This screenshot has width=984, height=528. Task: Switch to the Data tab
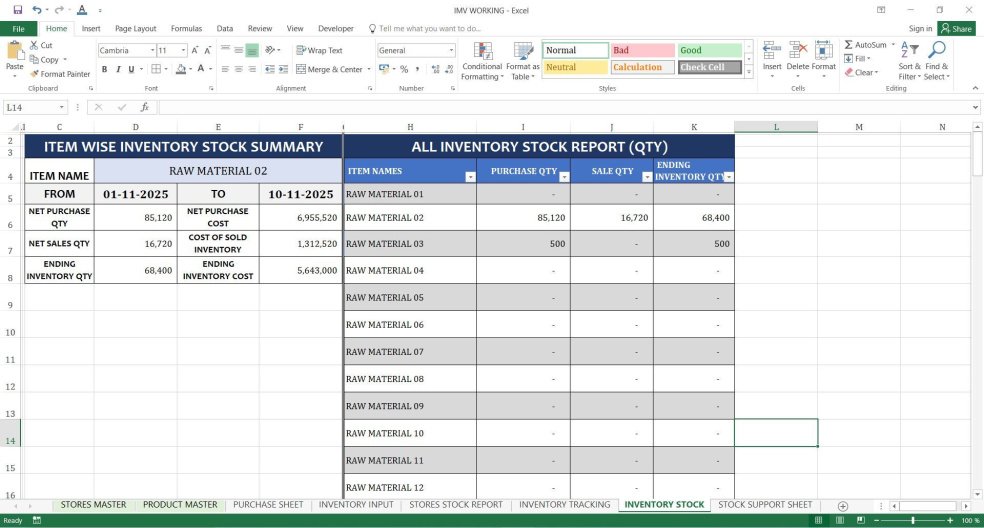pos(225,29)
